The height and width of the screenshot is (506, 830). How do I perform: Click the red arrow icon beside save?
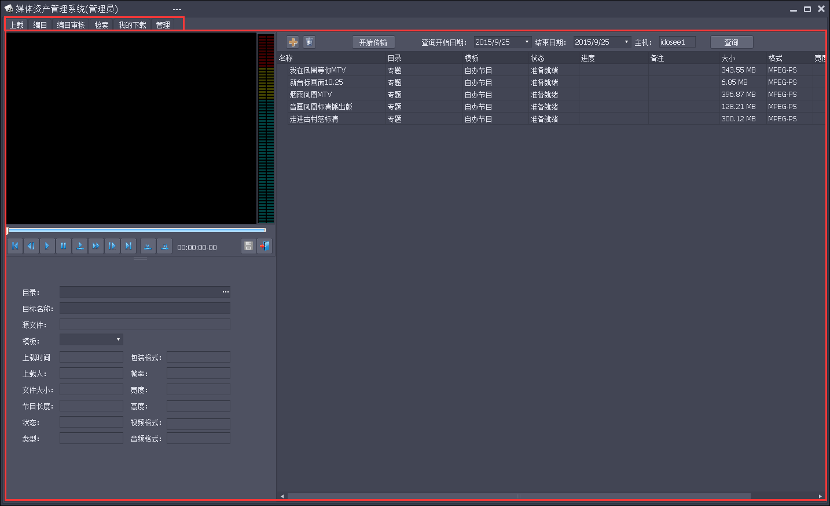pos(264,245)
